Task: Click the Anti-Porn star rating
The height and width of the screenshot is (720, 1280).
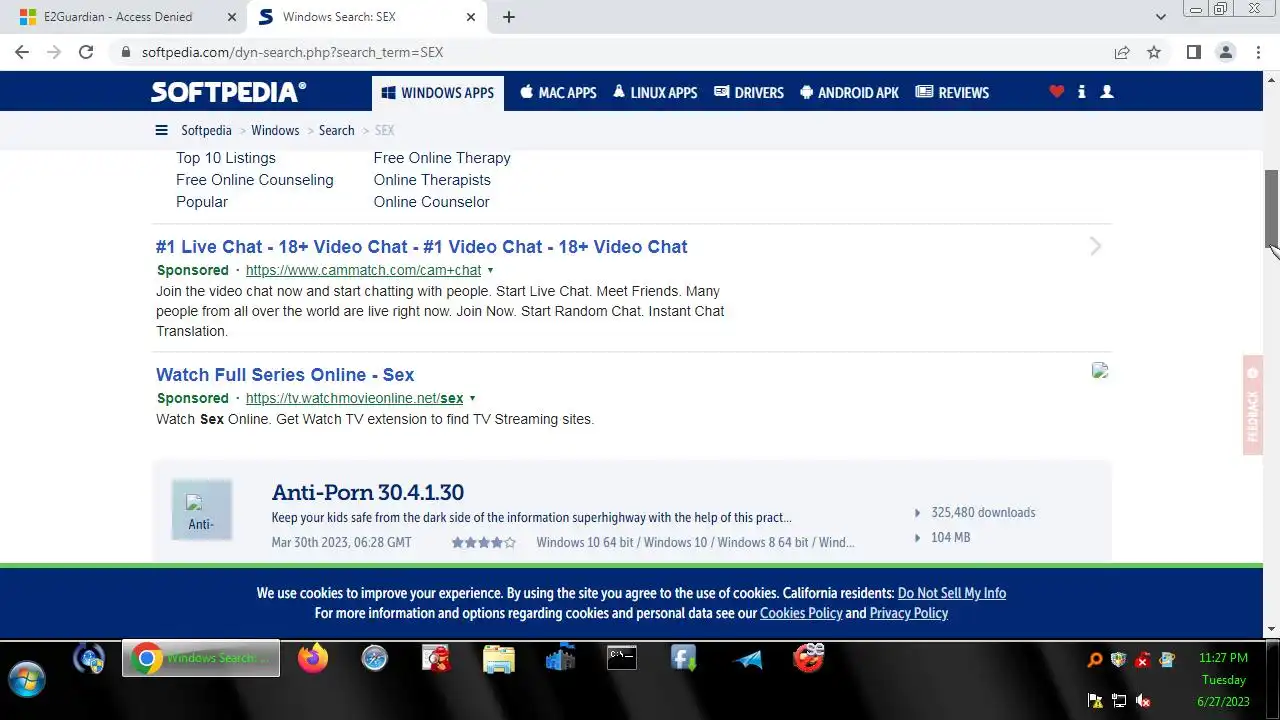Action: click(x=483, y=543)
